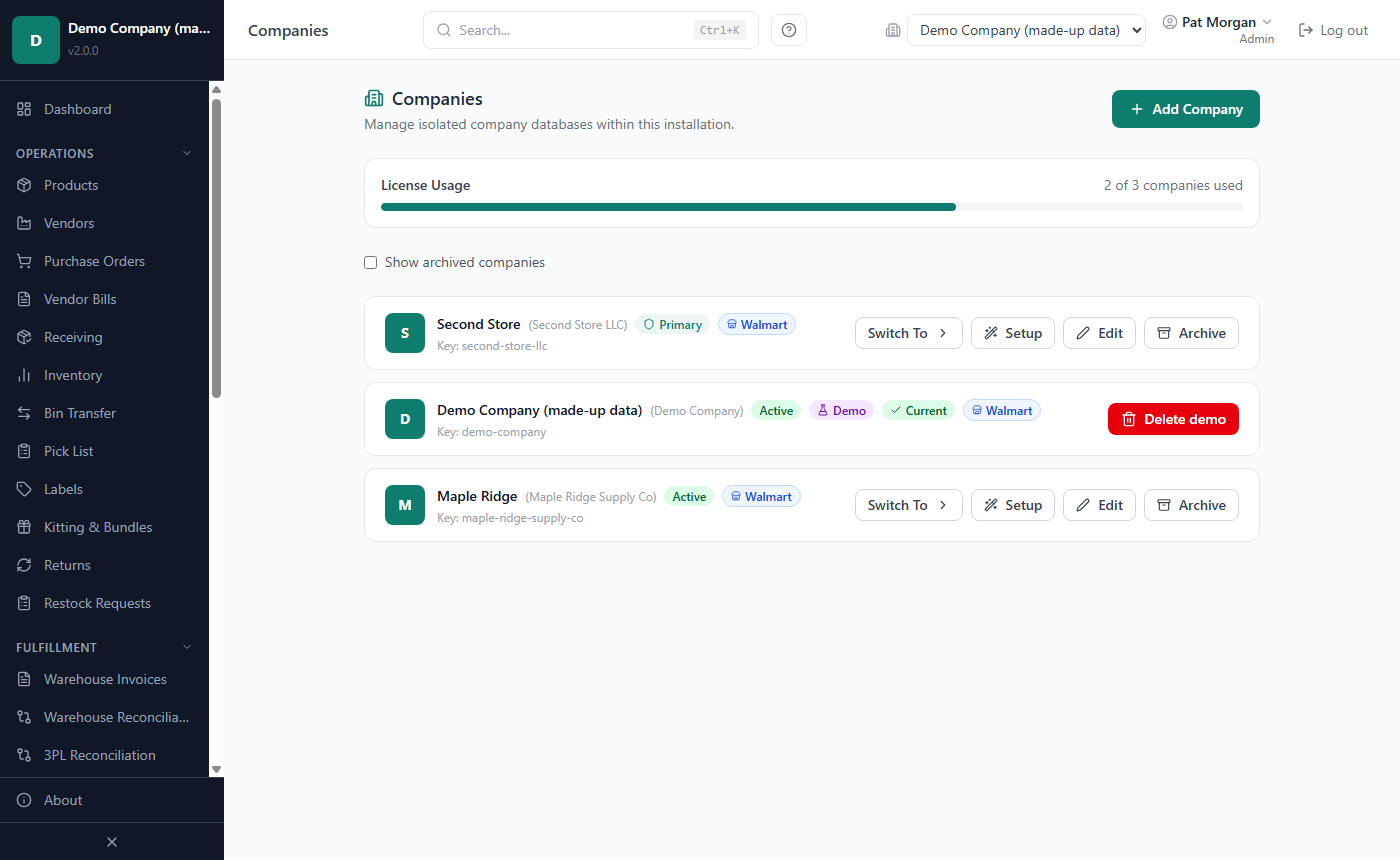Open Inventory page
The image size is (1400, 860).
(x=104, y=375)
